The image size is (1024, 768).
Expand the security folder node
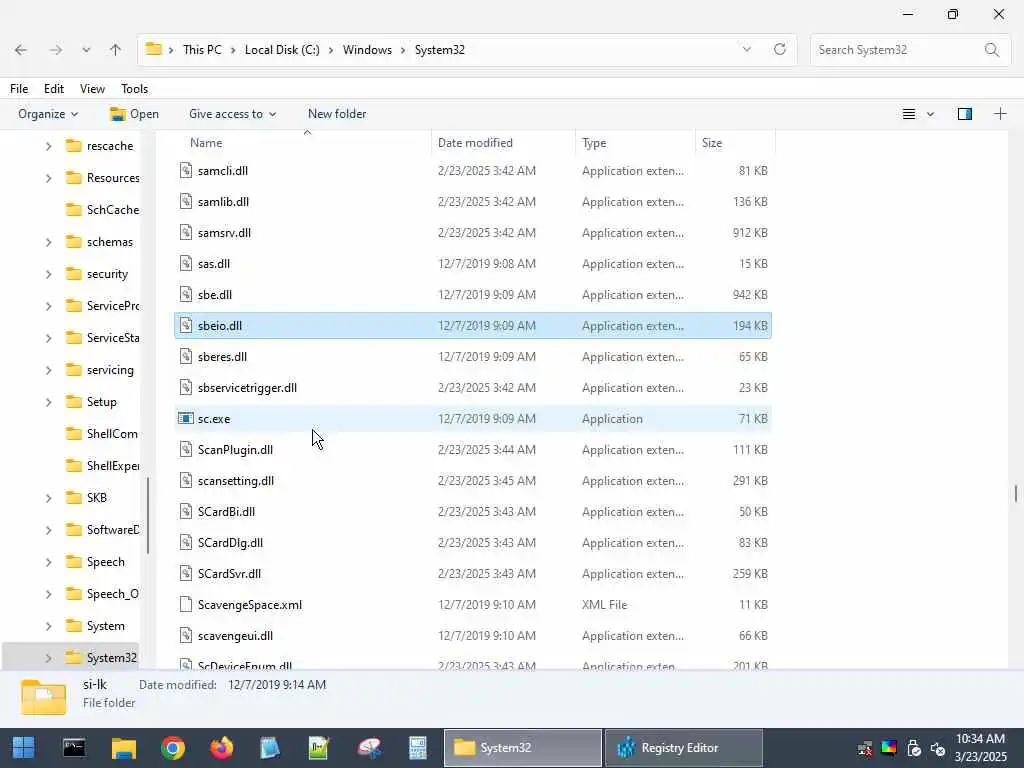pos(48,274)
